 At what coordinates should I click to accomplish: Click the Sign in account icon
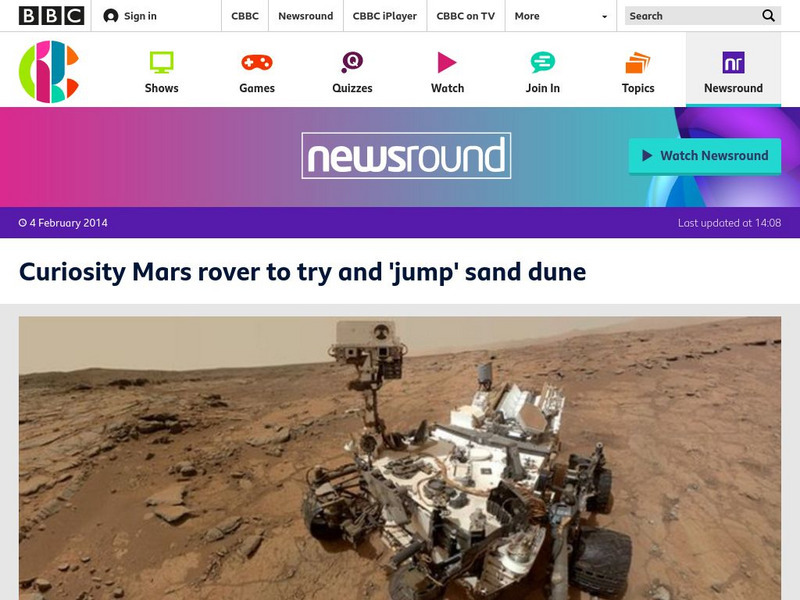click(x=110, y=16)
